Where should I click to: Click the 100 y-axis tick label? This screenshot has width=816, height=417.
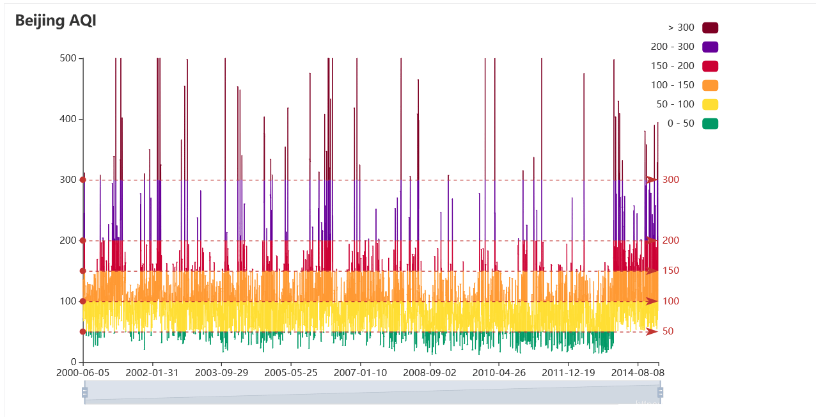click(x=69, y=301)
